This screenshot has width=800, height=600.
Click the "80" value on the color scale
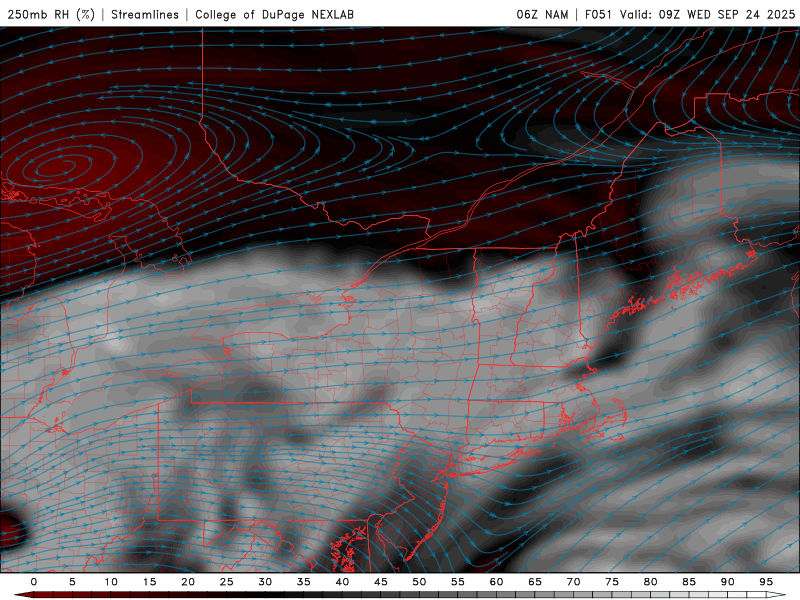tap(650, 582)
